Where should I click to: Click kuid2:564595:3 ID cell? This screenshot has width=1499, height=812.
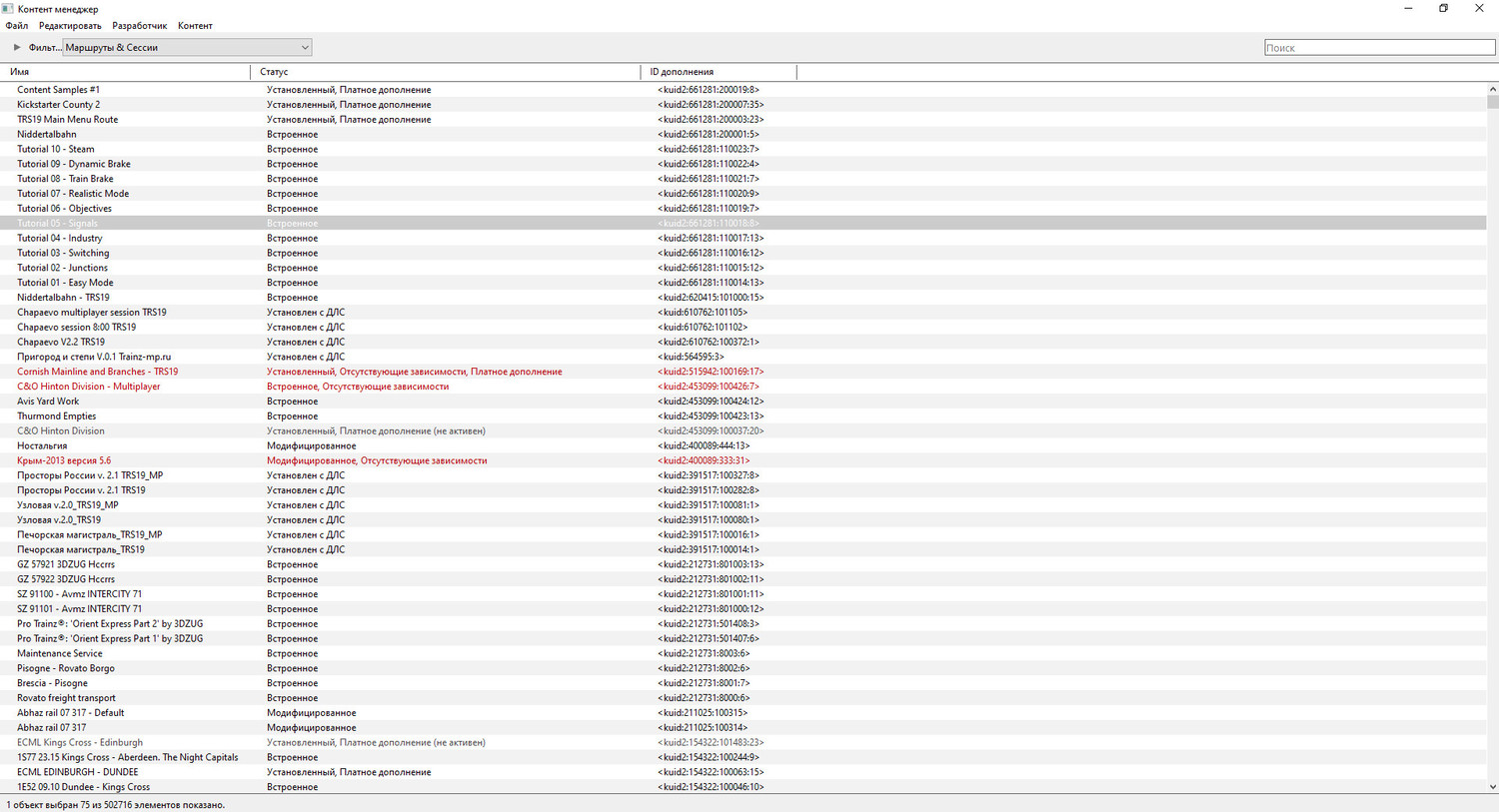[x=691, y=357]
